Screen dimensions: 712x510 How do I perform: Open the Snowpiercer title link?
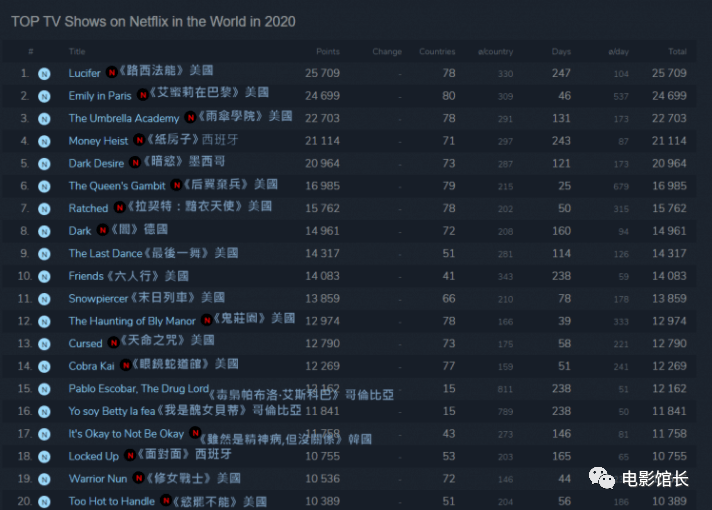point(99,298)
